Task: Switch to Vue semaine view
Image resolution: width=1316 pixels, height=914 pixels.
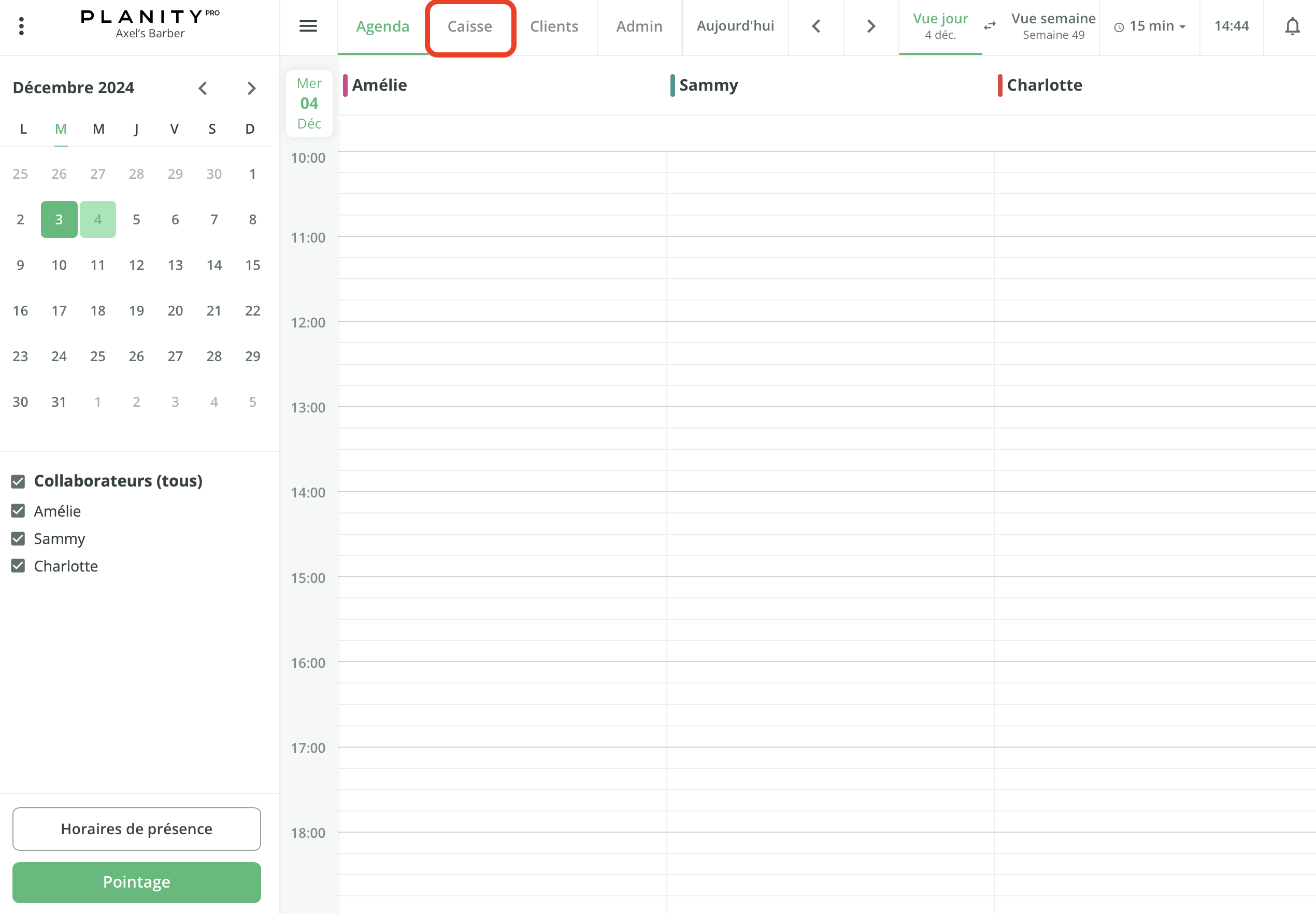Action: (x=1053, y=26)
